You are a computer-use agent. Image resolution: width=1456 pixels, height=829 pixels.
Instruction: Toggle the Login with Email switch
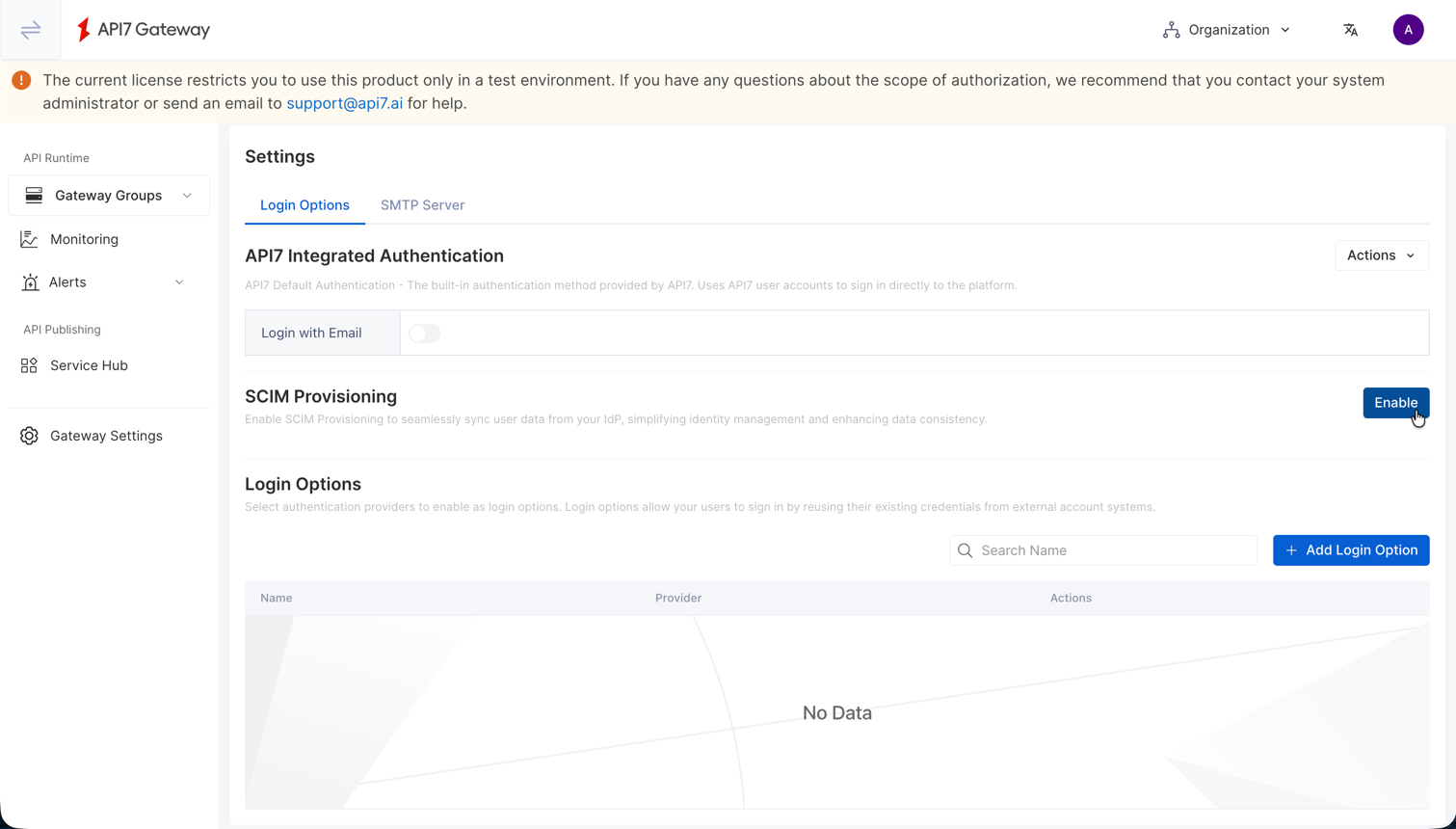(x=424, y=332)
